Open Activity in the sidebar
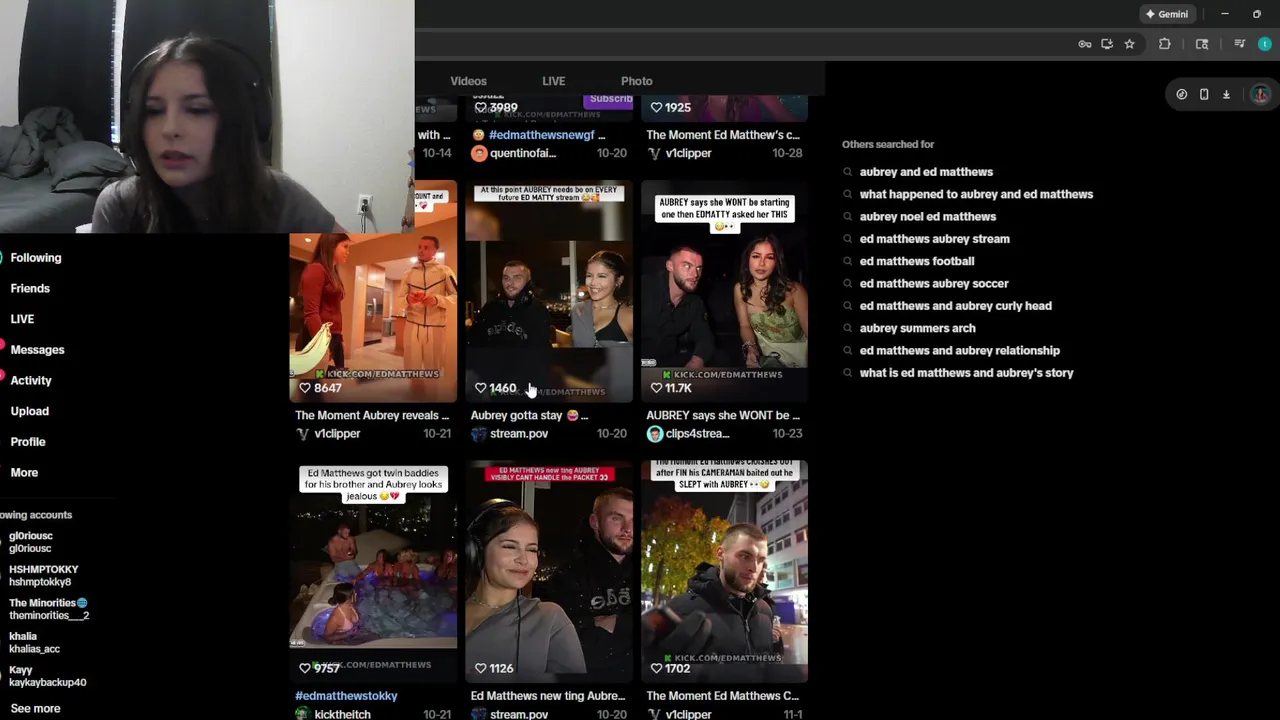Image resolution: width=1280 pixels, height=720 pixels. (x=31, y=380)
